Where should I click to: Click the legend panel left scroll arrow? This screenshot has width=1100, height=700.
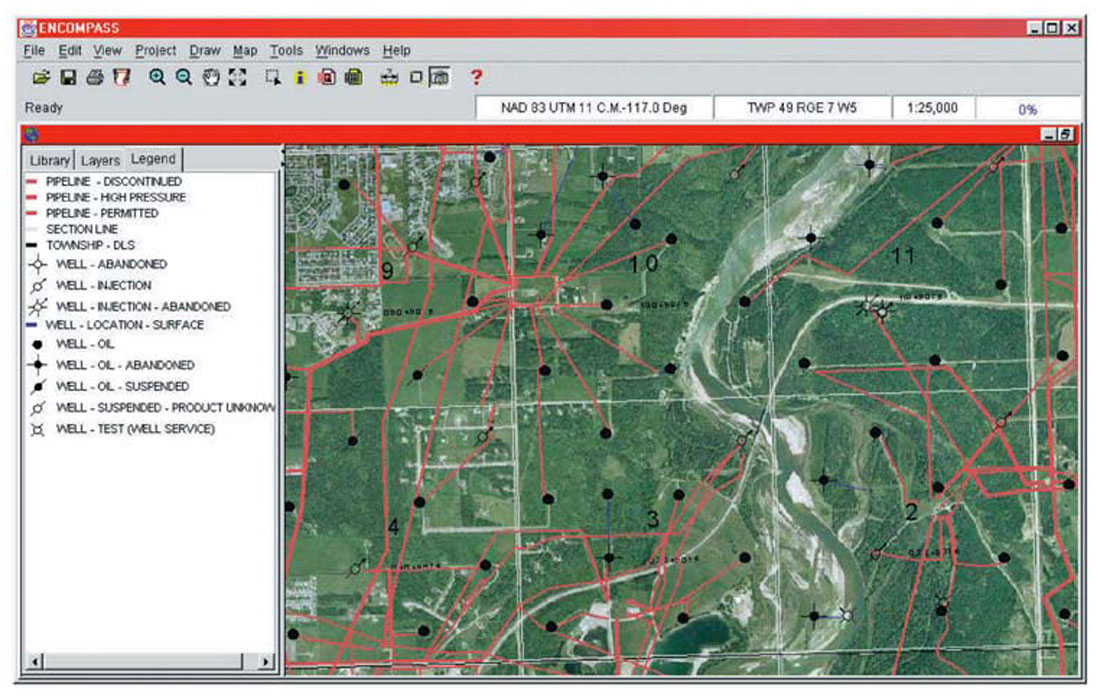click(x=35, y=661)
